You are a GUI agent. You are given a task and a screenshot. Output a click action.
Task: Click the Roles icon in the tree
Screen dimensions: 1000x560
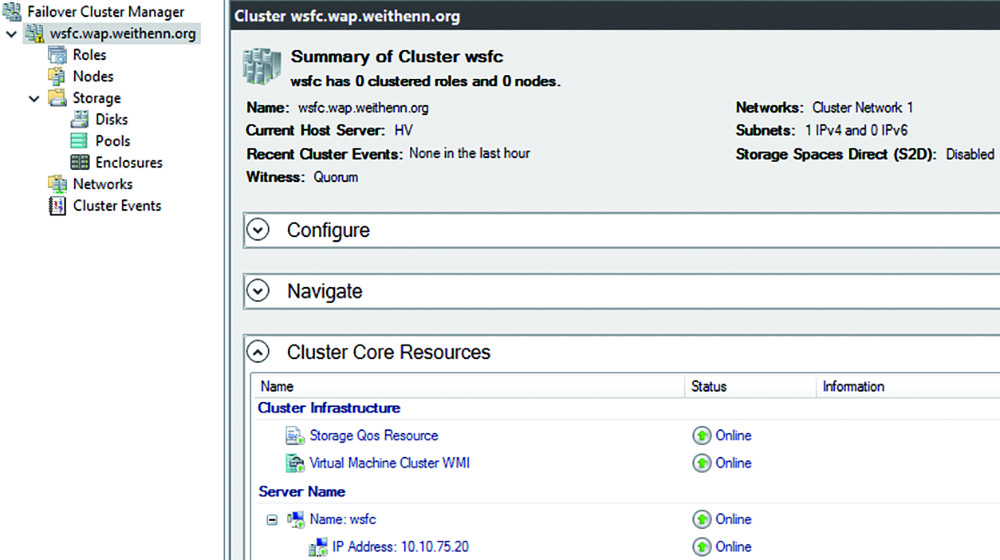coord(57,55)
